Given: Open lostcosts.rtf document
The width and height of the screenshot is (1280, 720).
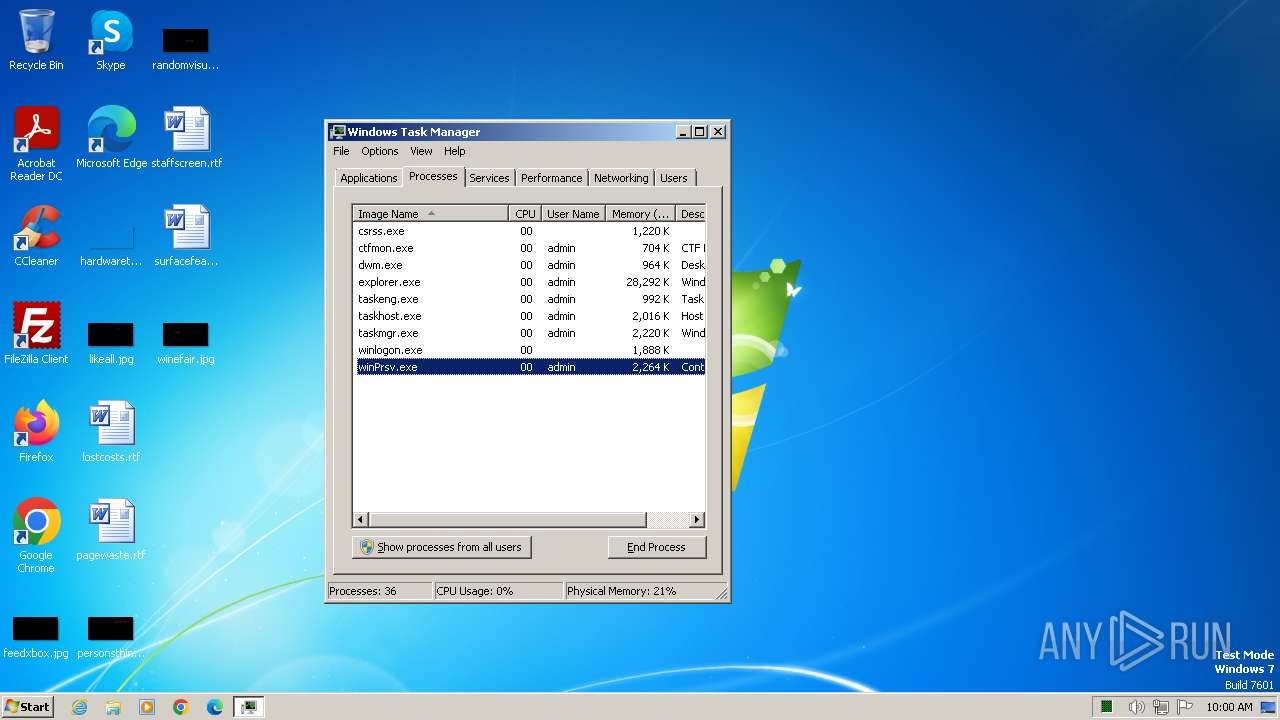Looking at the screenshot, I should click(x=111, y=431).
